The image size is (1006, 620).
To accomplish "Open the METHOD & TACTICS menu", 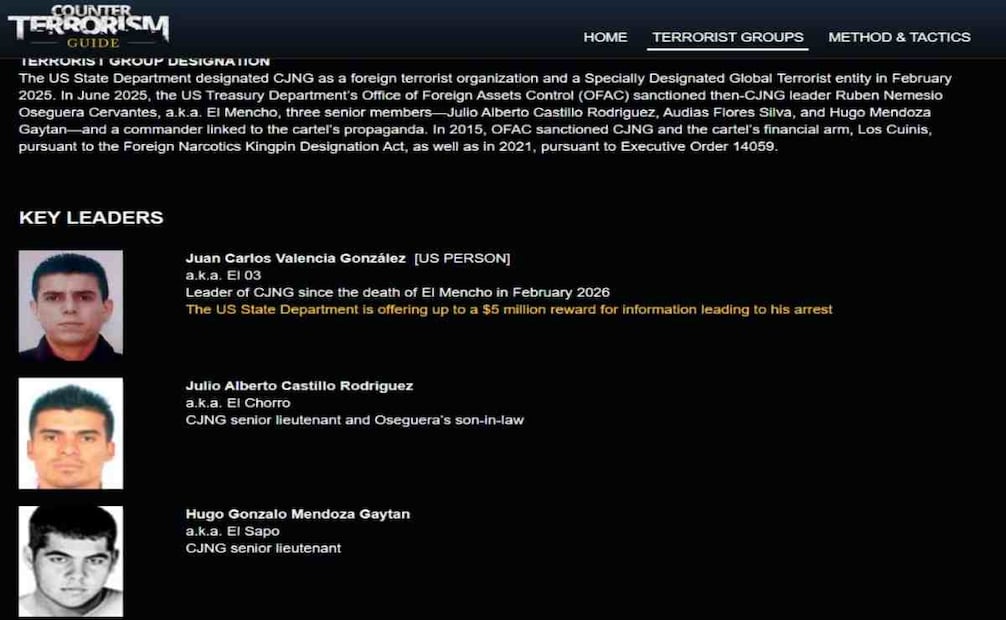I will click(899, 37).
